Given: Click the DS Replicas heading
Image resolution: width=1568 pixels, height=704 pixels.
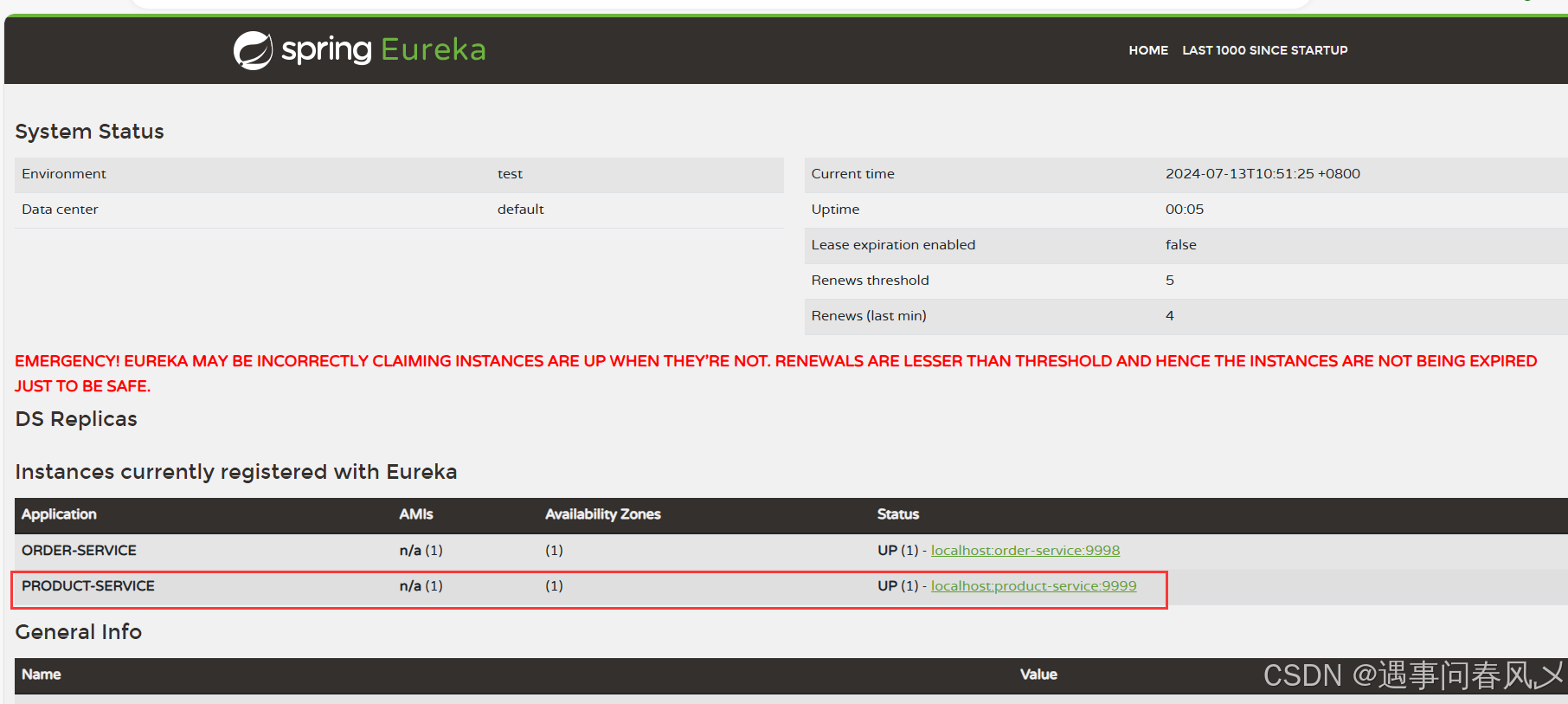Looking at the screenshot, I should tap(76, 419).
